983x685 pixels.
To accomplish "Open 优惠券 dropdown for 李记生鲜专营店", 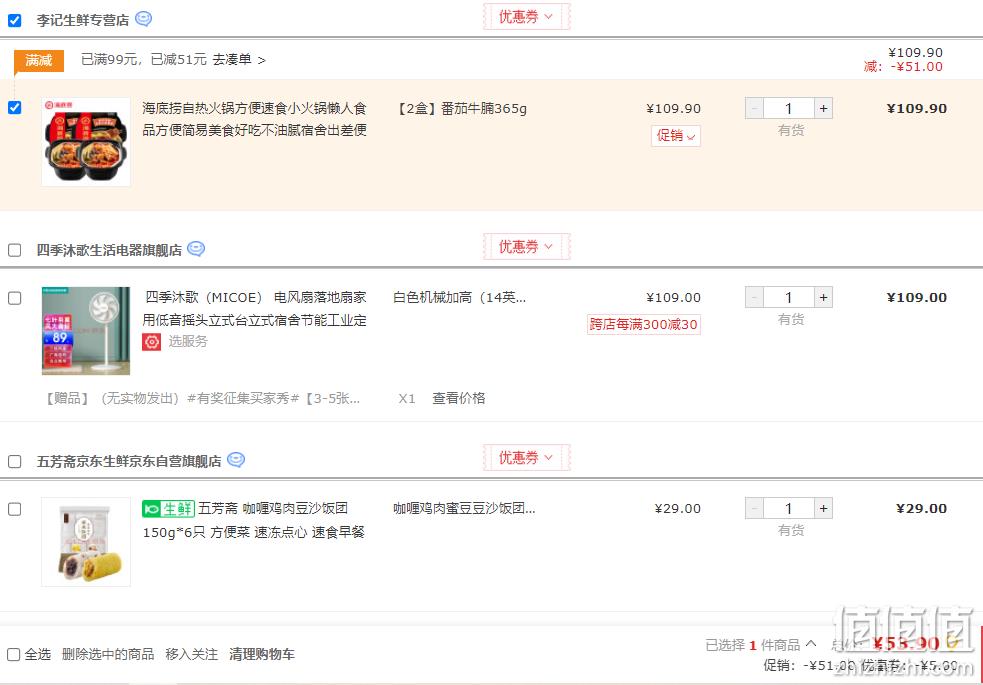I will 526,17.
